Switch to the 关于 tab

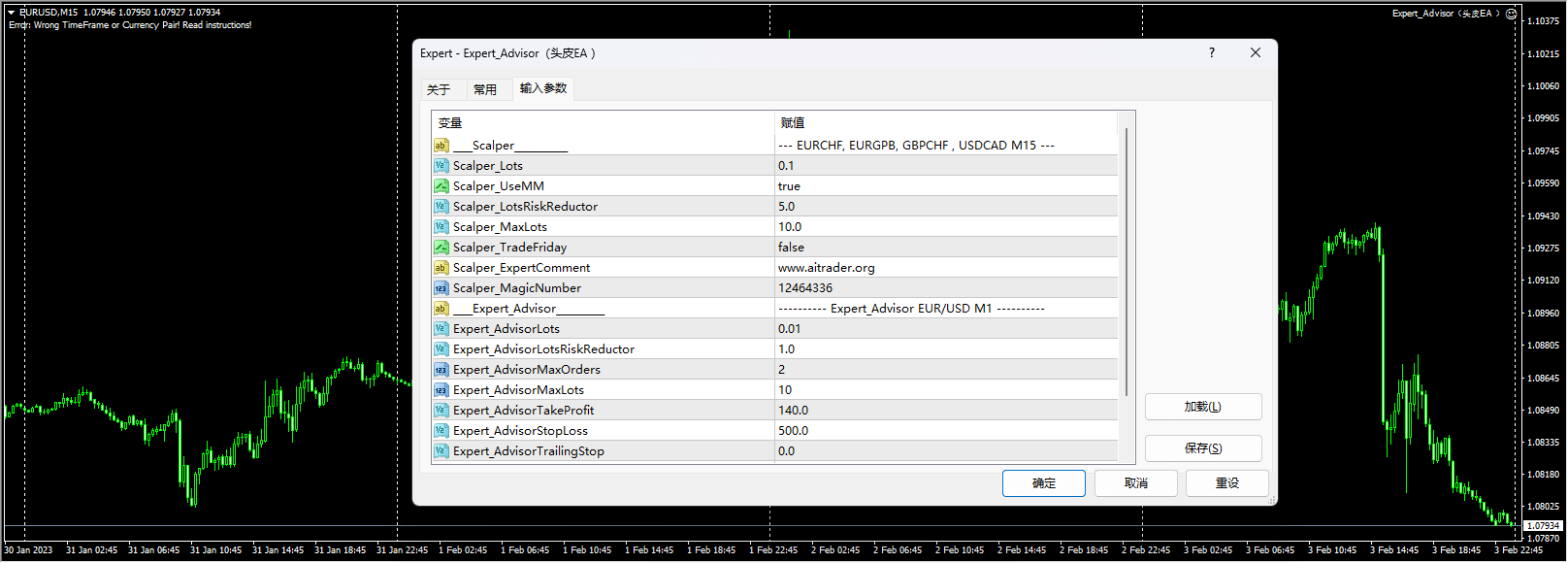pyautogui.click(x=439, y=89)
